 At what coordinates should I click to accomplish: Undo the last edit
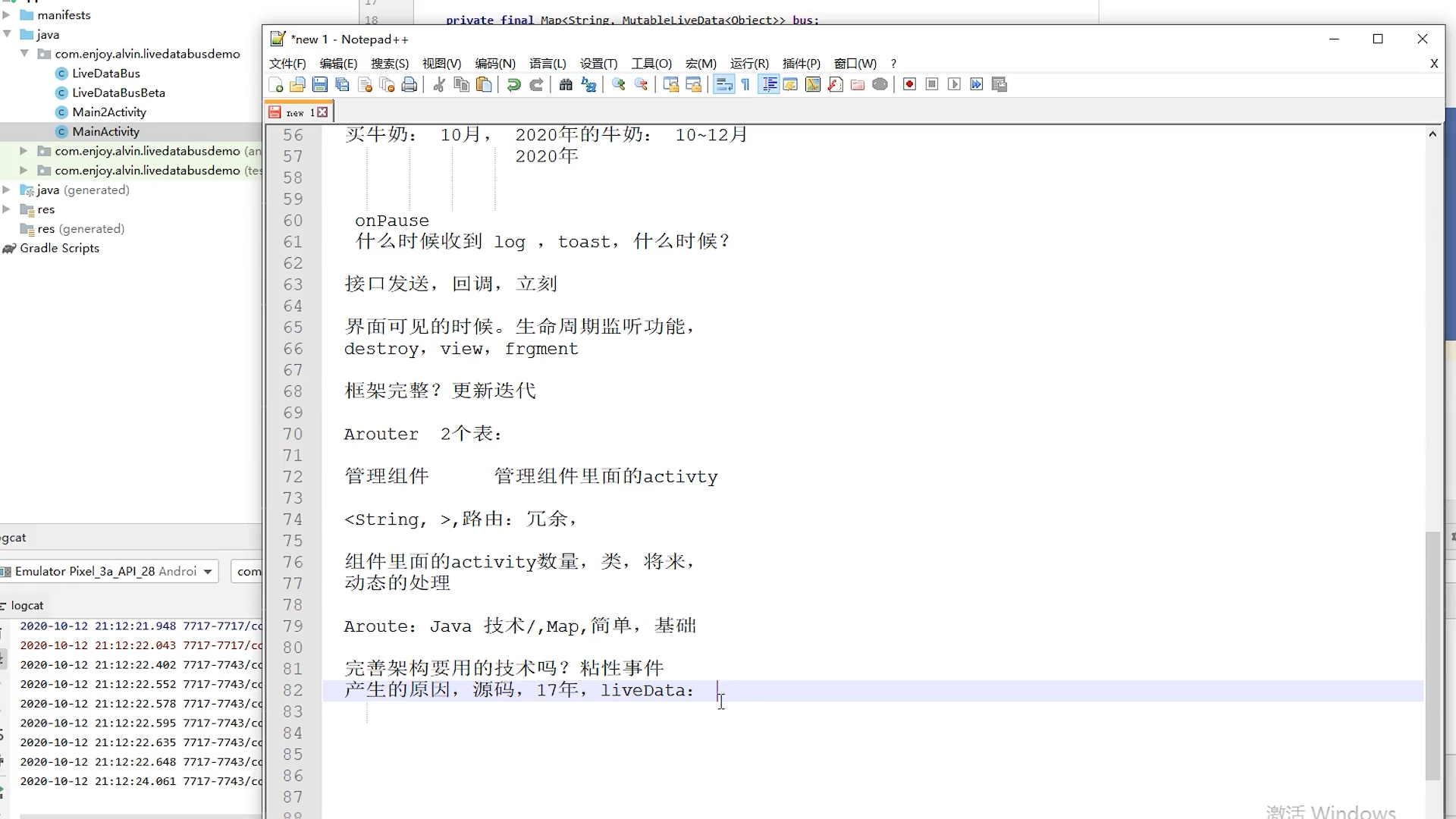point(513,84)
